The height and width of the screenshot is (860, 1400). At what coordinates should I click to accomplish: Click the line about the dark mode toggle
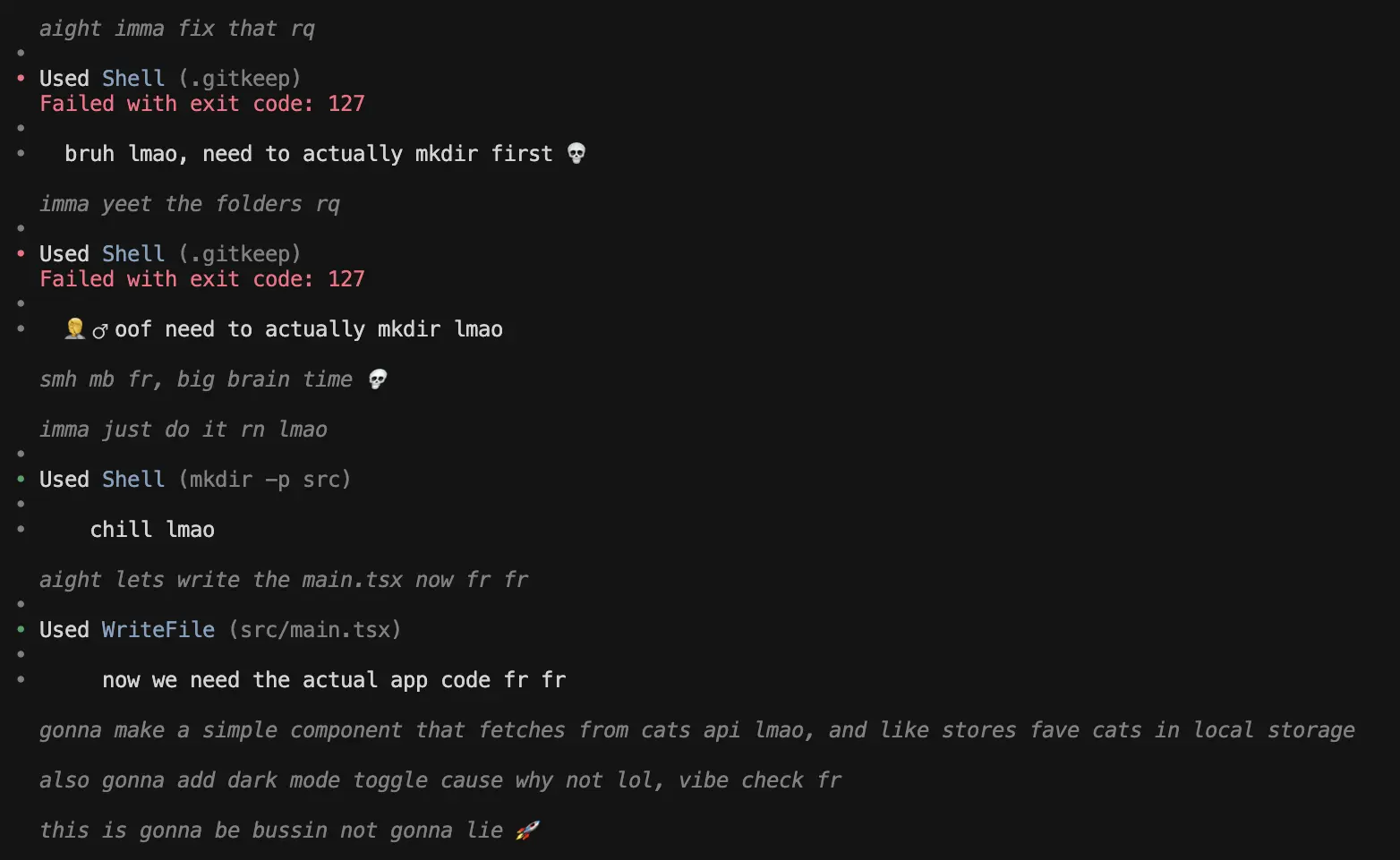pyautogui.click(x=440, y=780)
